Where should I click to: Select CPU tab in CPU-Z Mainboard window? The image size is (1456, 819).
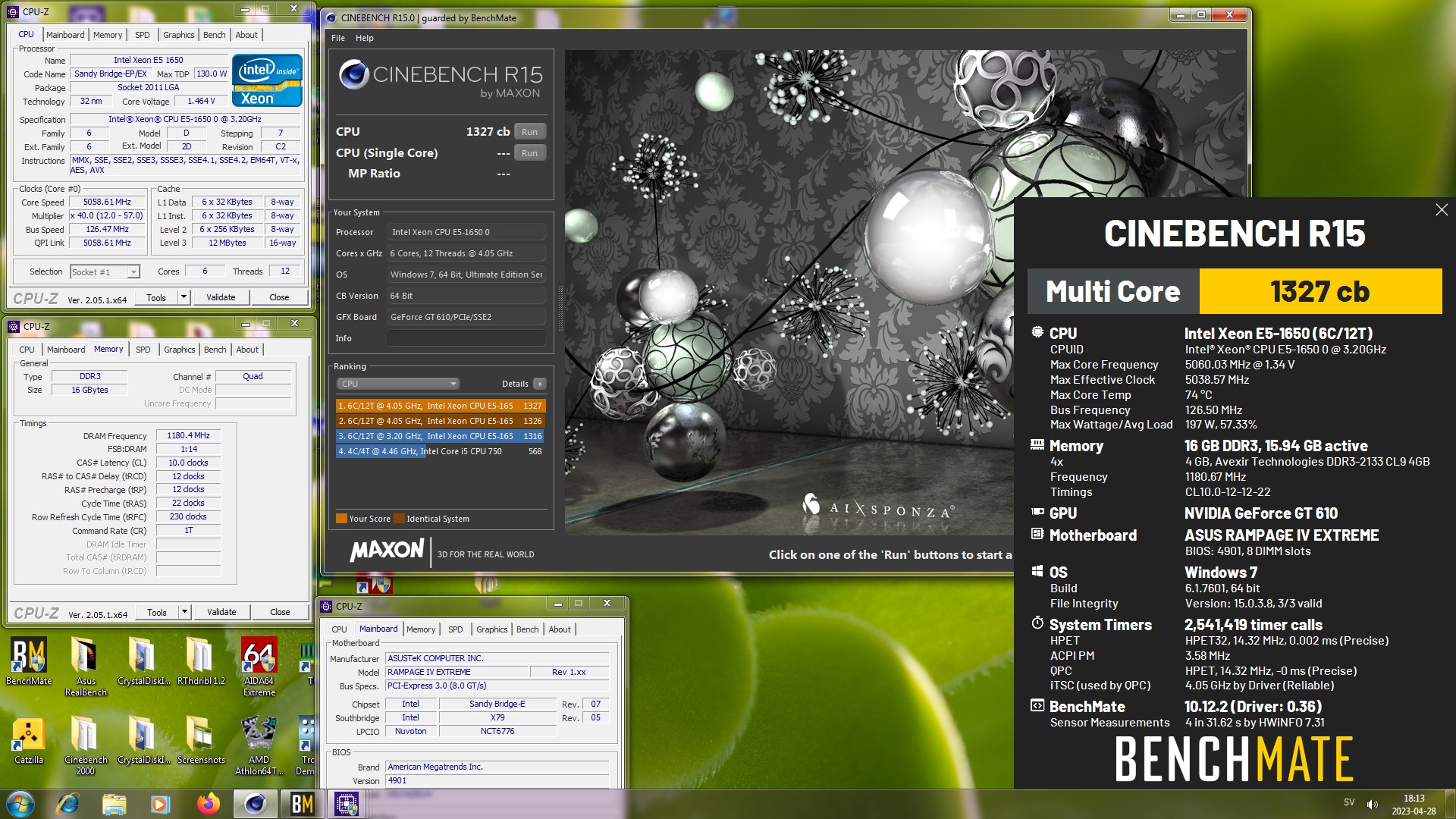pyautogui.click(x=339, y=629)
